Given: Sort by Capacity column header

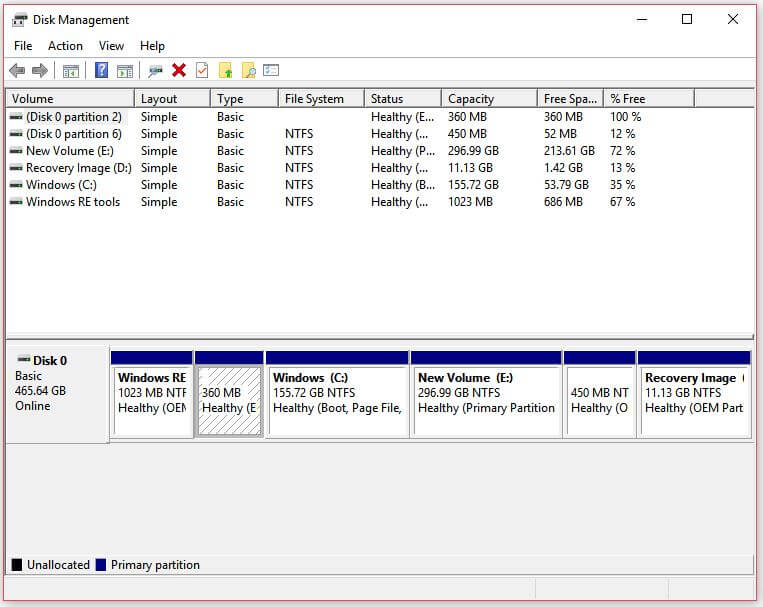Looking at the screenshot, I should [x=490, y=99].
